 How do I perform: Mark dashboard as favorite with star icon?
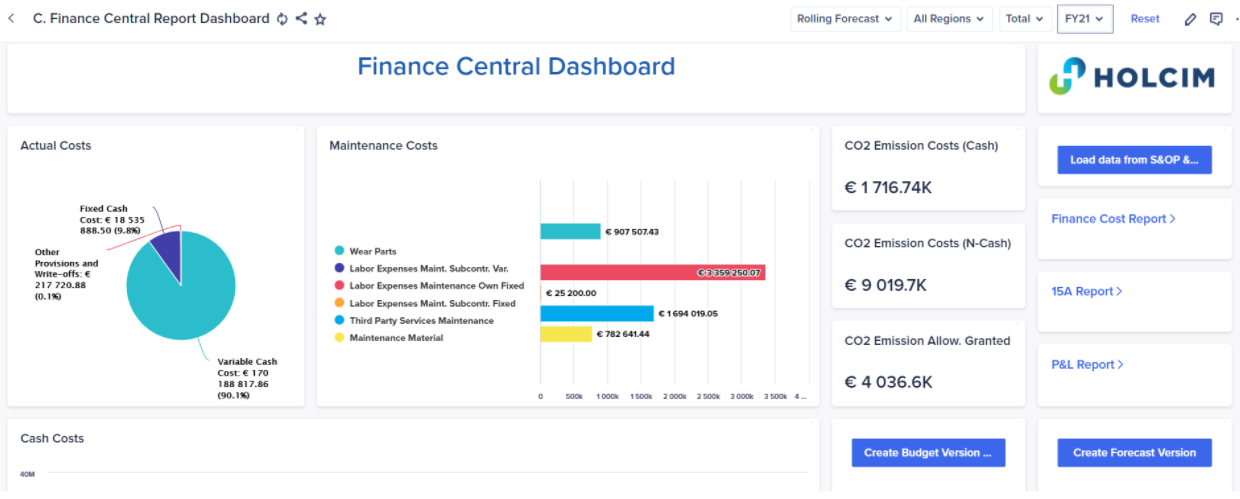point(320,19)
